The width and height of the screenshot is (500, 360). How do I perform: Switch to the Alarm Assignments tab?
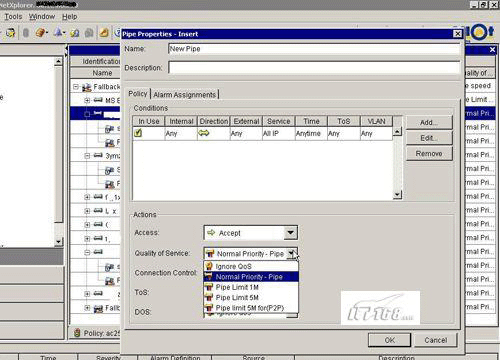point(185,95)
